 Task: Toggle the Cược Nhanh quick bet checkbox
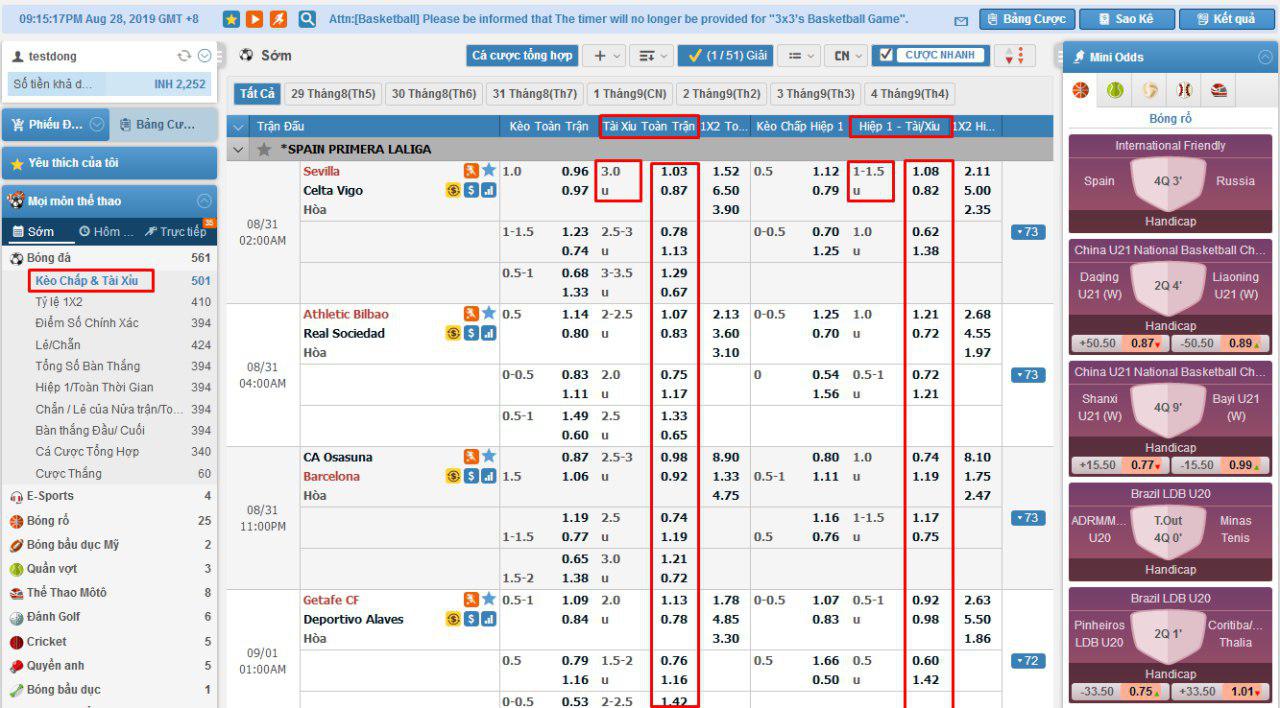(883, 55)
